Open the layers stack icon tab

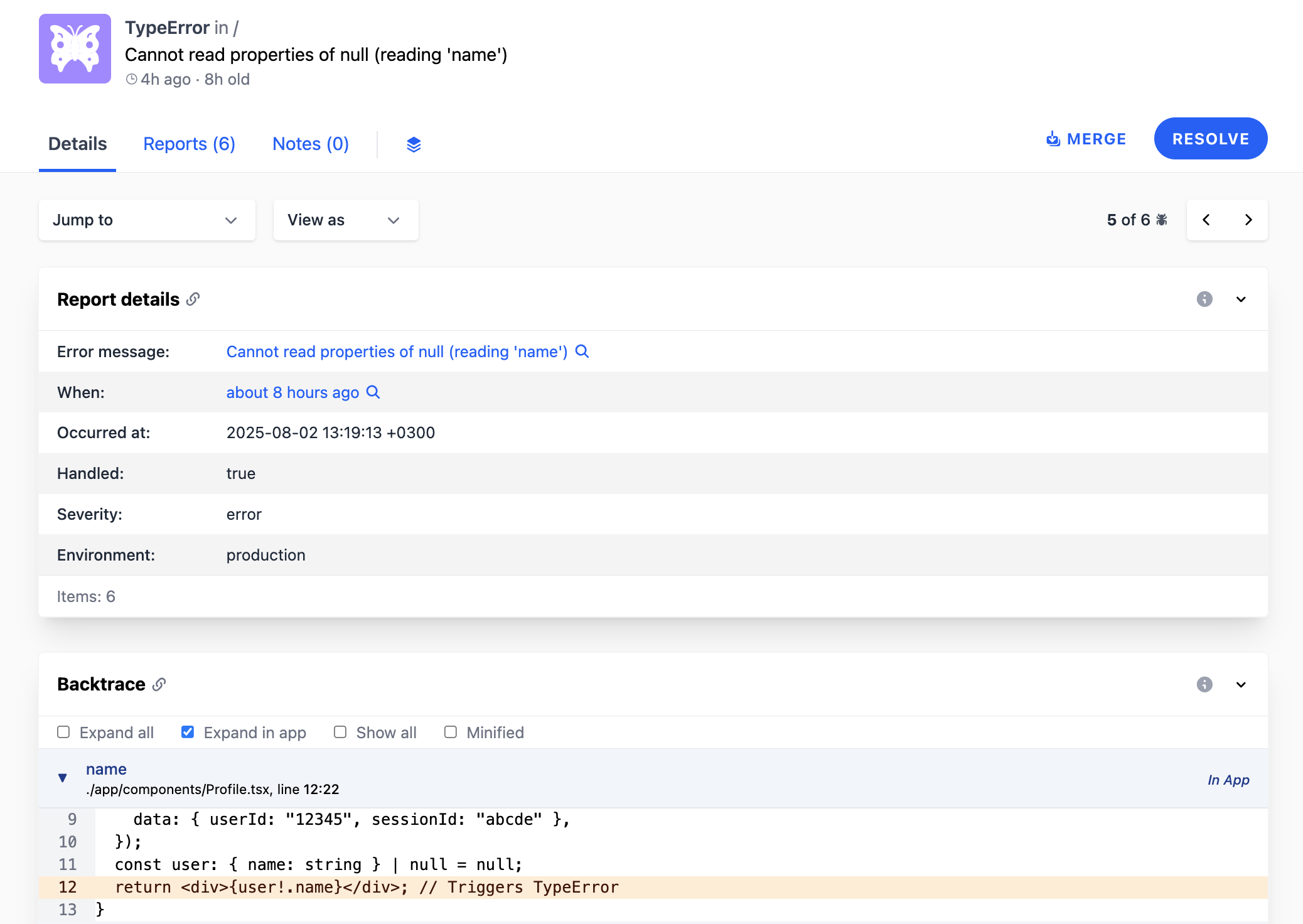414,144
